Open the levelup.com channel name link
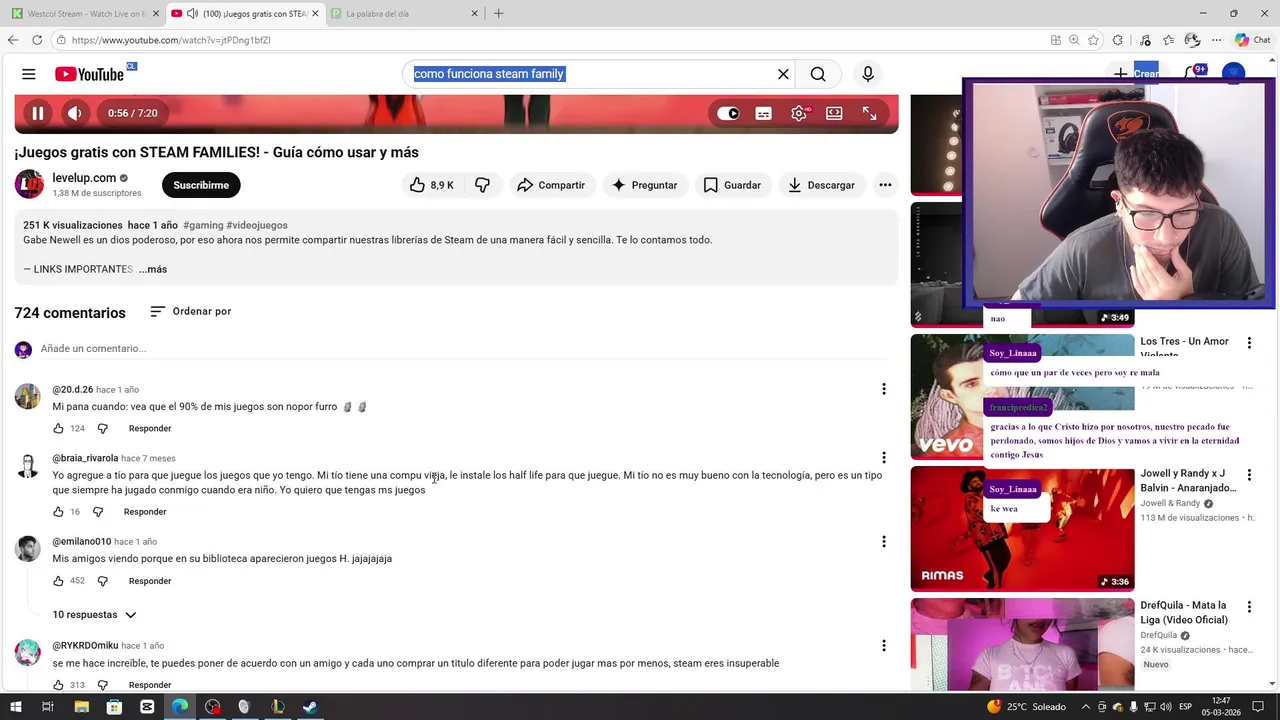 click(84, 178)
